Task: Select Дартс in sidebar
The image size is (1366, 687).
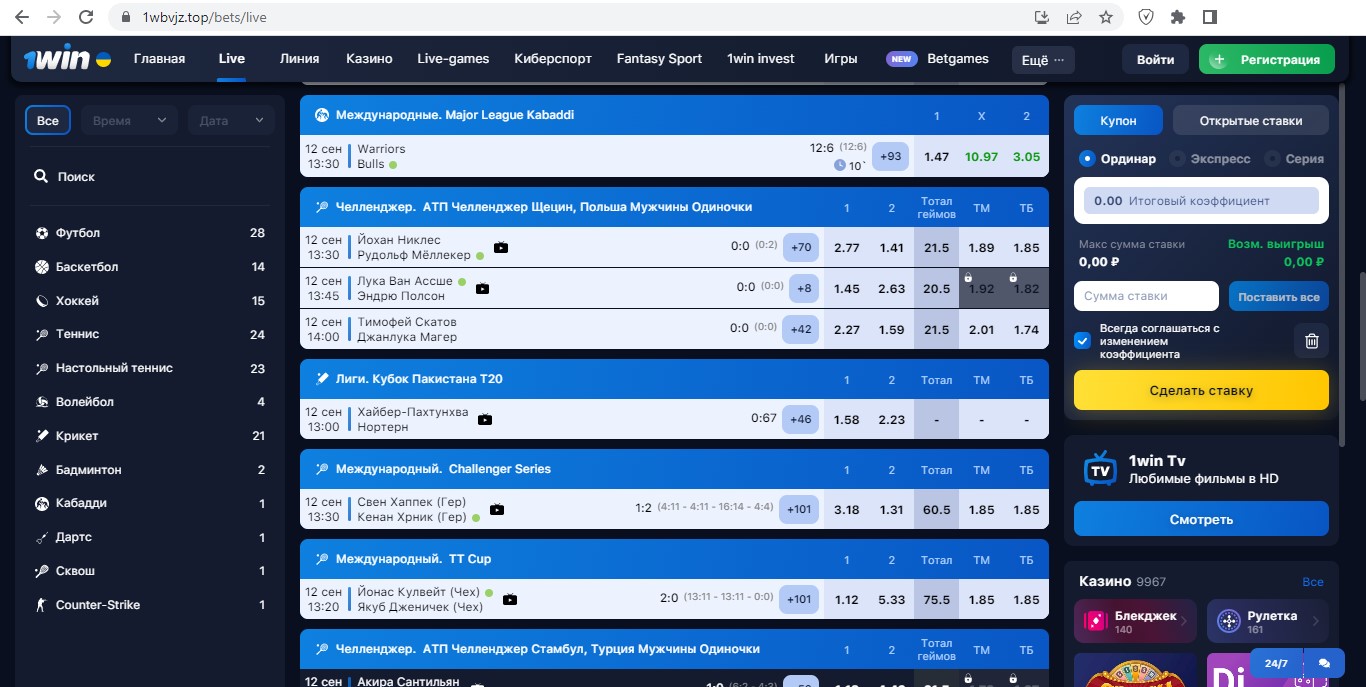Action: click(150, 537)
